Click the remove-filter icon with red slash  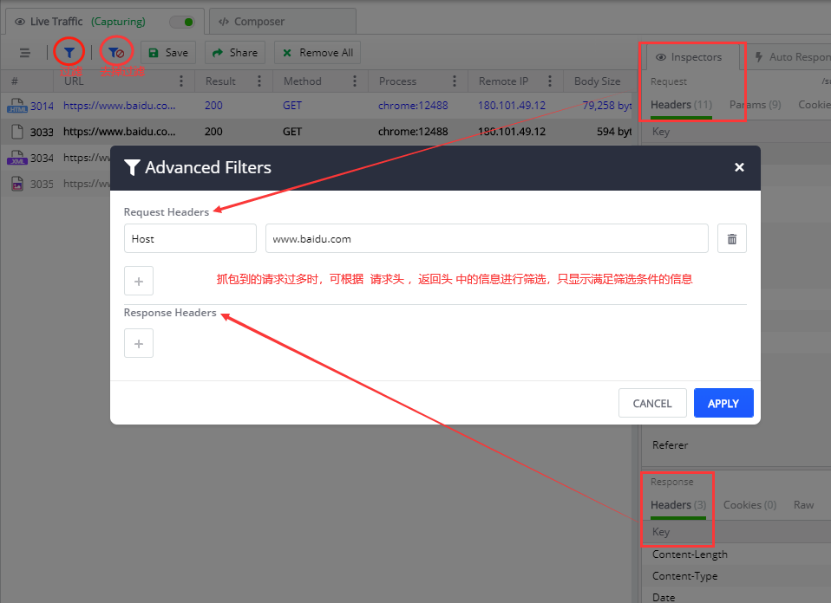[x=117, y=52]
